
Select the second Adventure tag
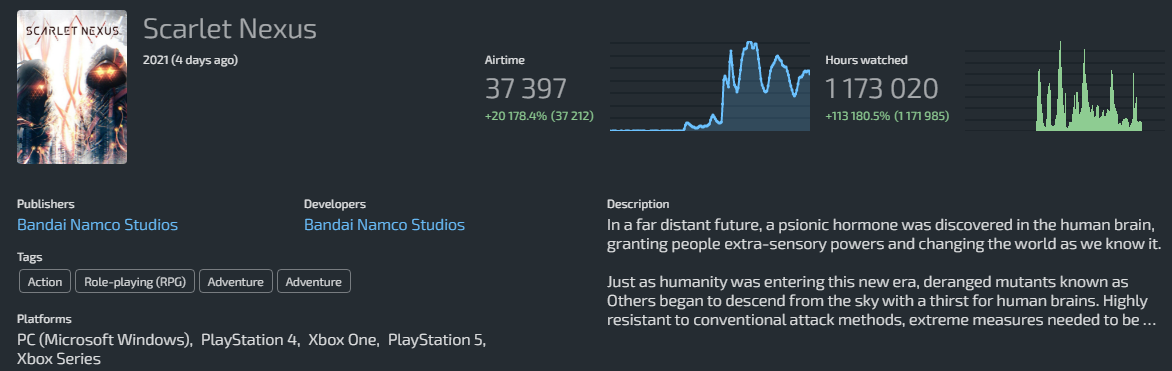coord(314,282)
